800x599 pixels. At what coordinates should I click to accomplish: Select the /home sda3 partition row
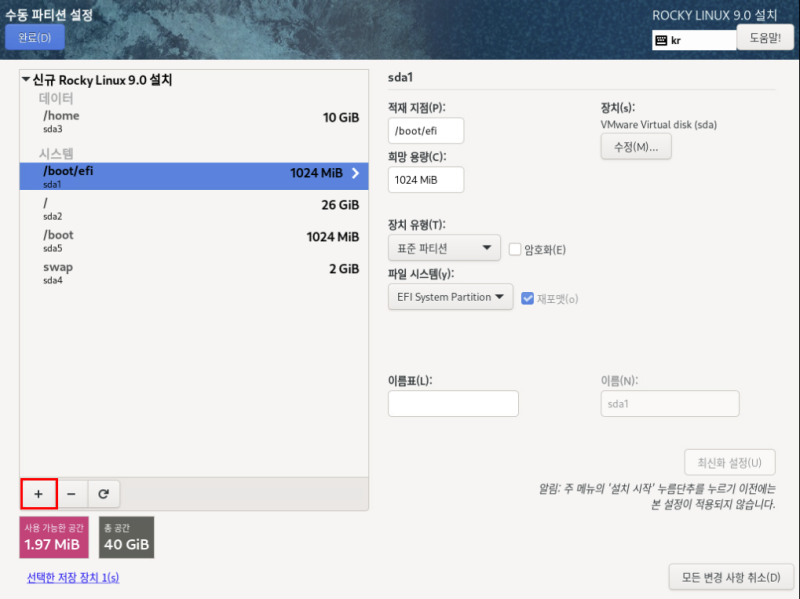pos(194,121)
